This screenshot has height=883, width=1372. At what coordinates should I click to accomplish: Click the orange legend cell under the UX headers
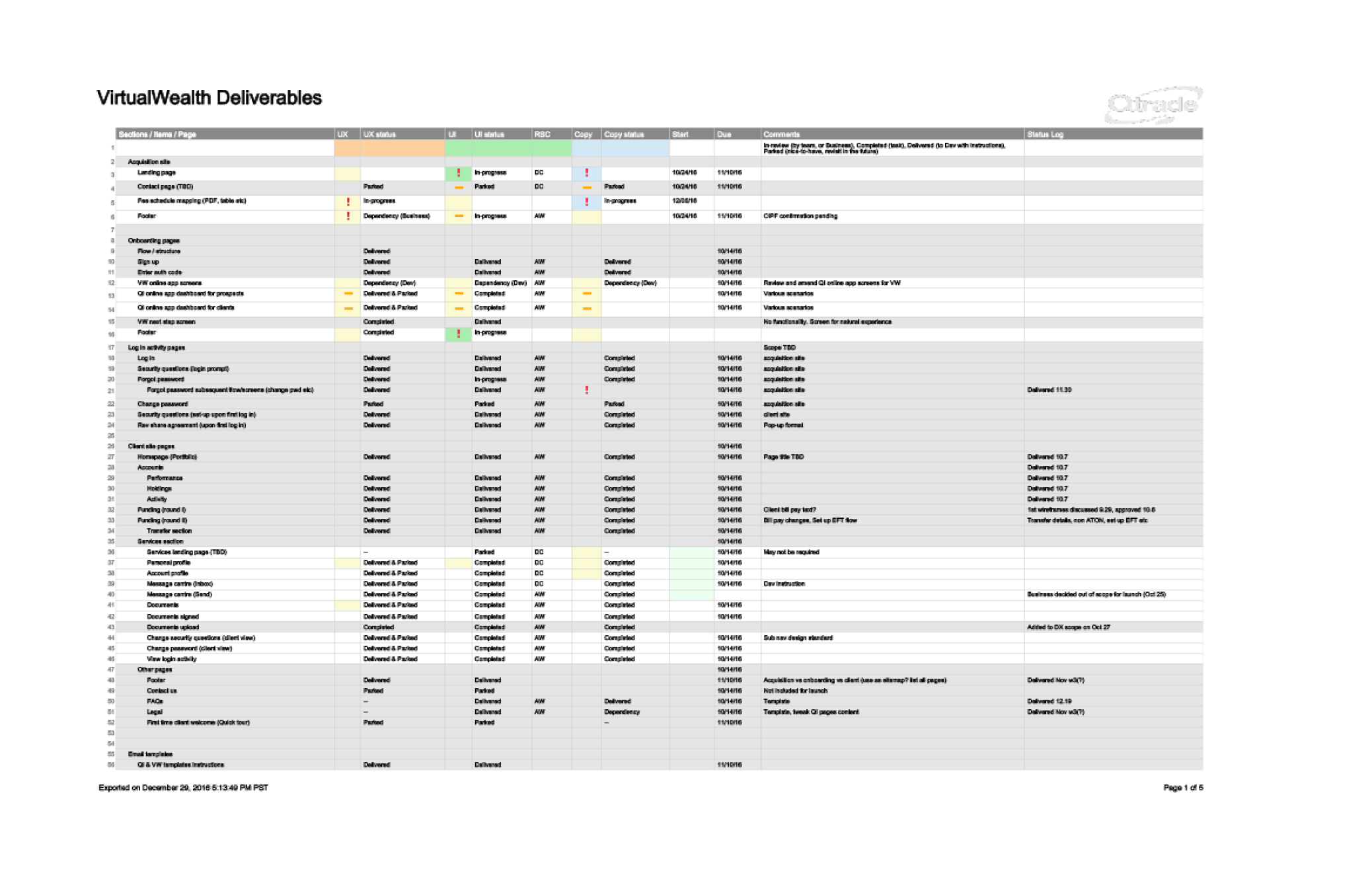point(389,148)
